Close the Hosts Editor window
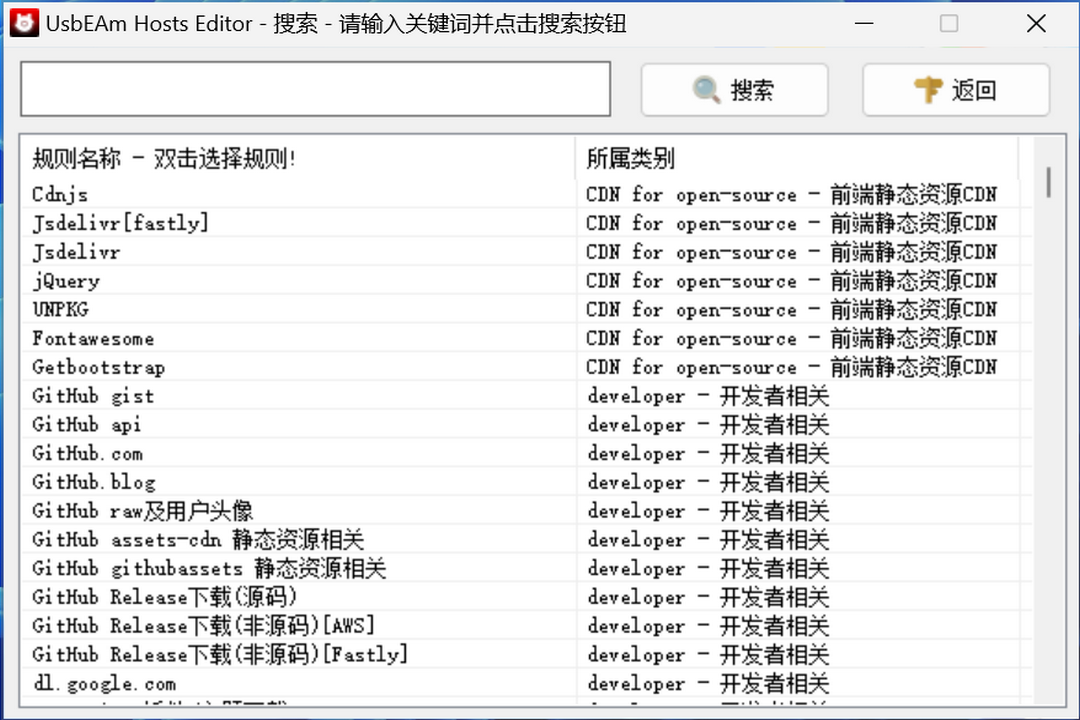1080x720 pixels. pyautogui.click(x=1036, y=23)
